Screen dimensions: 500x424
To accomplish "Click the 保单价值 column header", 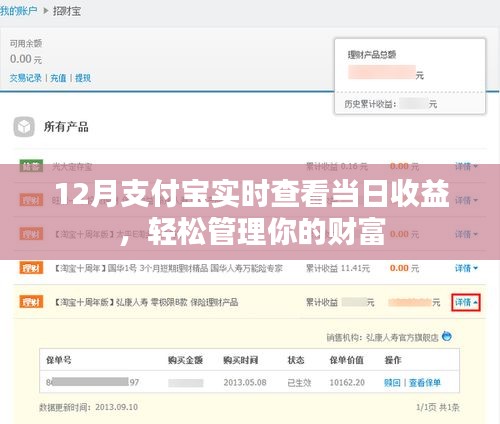I will [346, 360].
